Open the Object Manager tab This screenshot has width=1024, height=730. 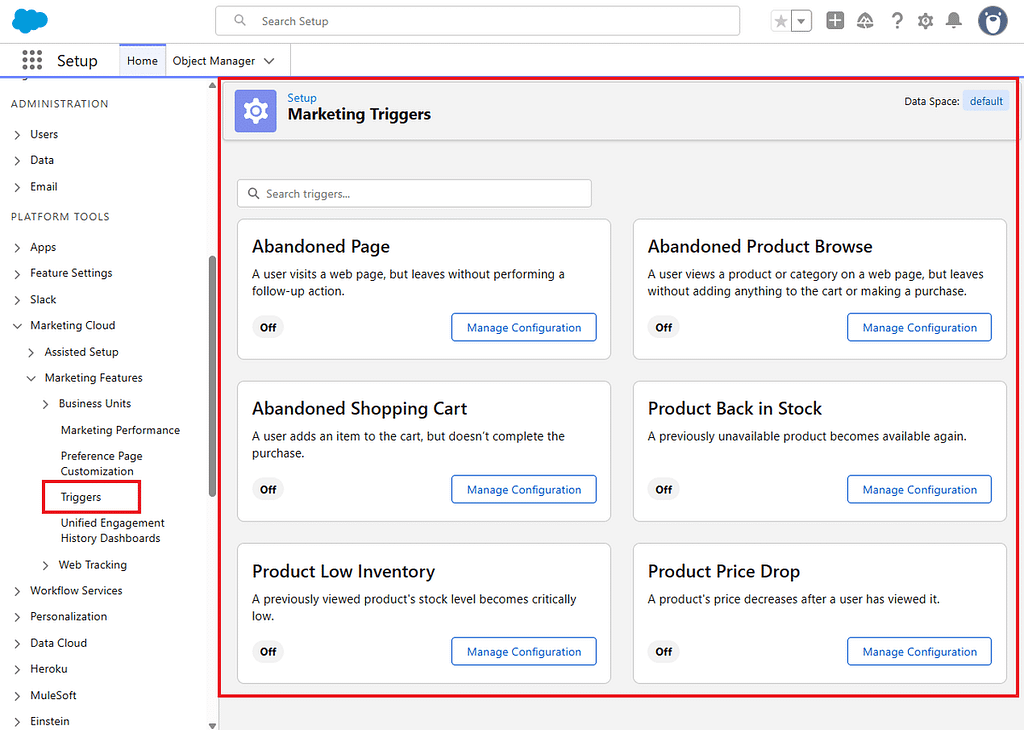[214, 61]
